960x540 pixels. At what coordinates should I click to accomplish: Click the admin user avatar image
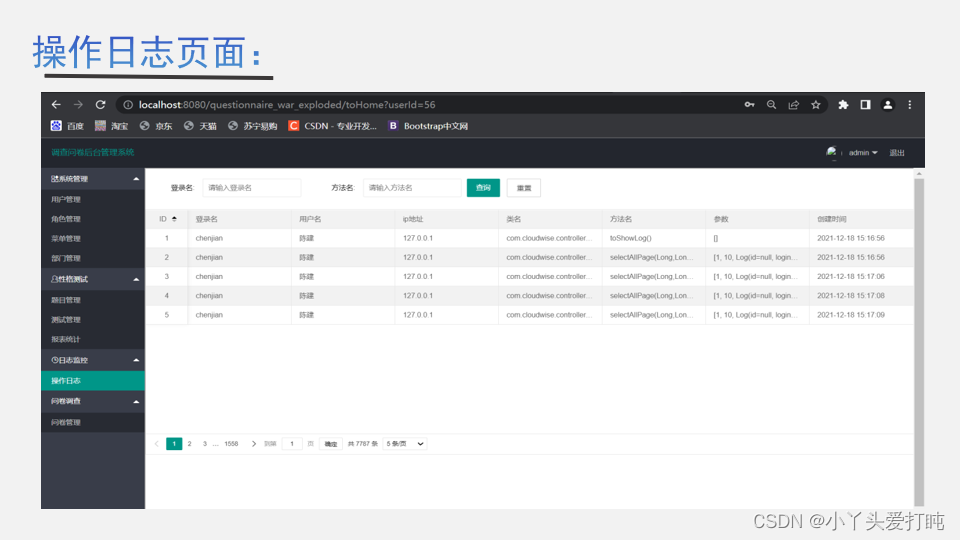pyautogui.click(x=831, y=152)
